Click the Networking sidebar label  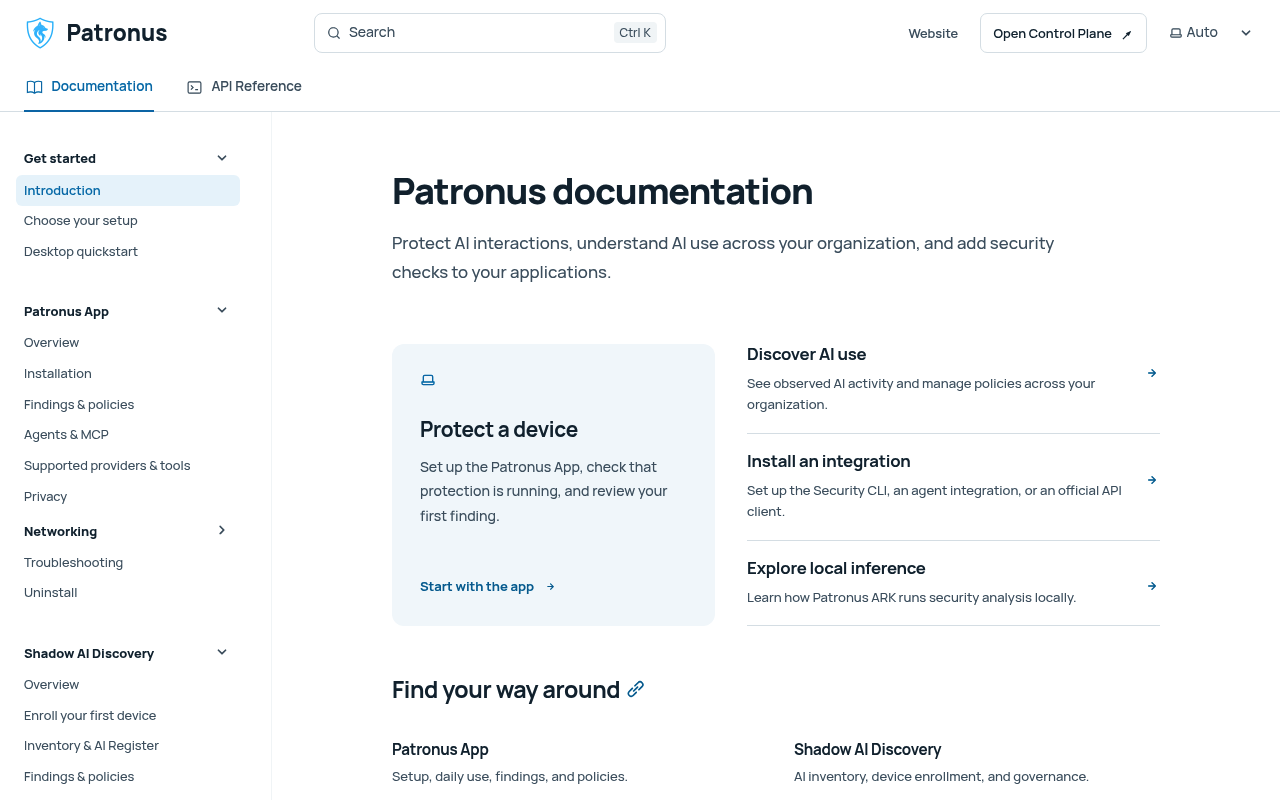point(61,532)
